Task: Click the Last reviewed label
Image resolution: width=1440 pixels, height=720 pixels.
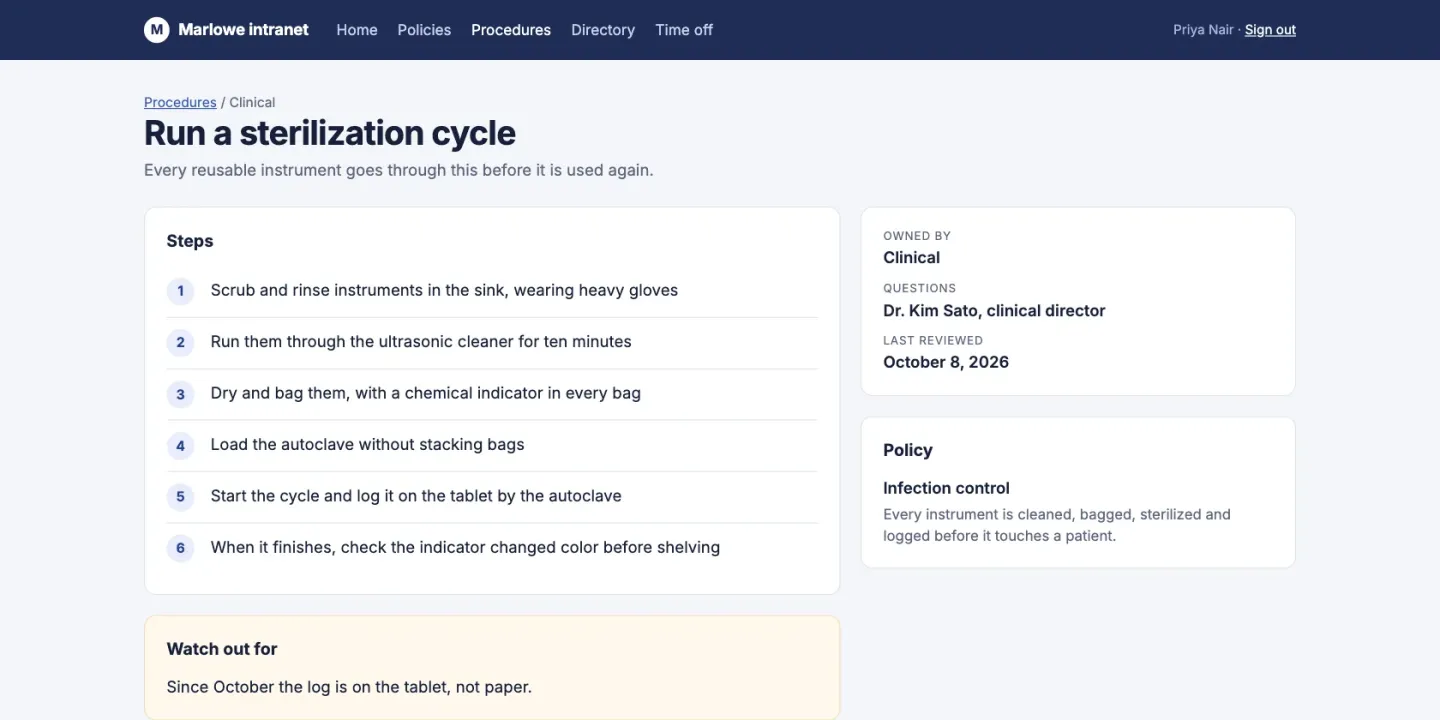Action: tap(933, 340)
